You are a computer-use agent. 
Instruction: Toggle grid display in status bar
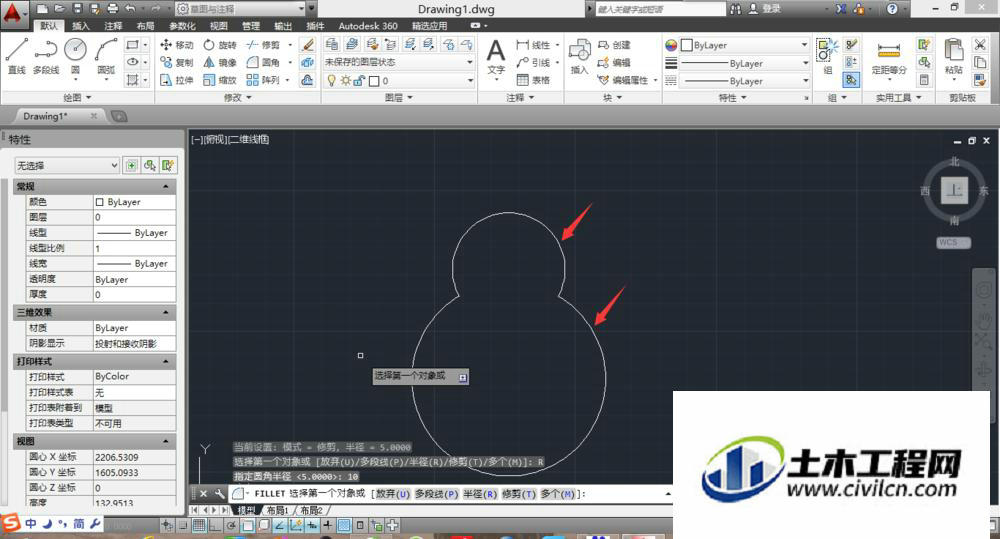click(x=198, y=526)
